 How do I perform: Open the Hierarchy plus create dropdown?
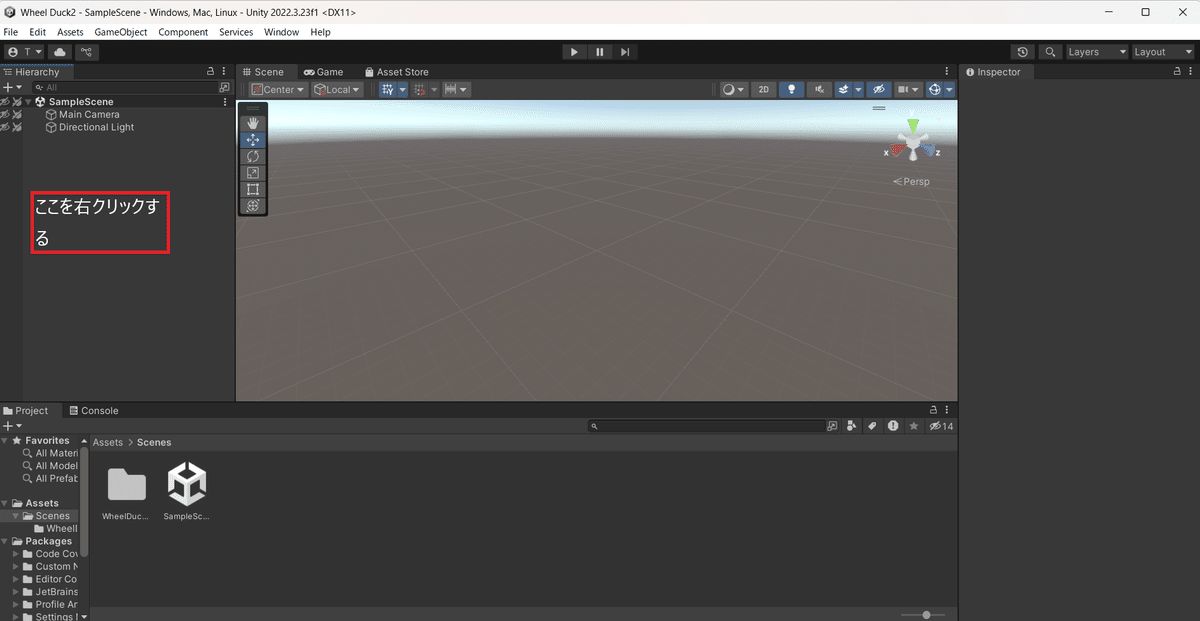(x=12, y=88)
